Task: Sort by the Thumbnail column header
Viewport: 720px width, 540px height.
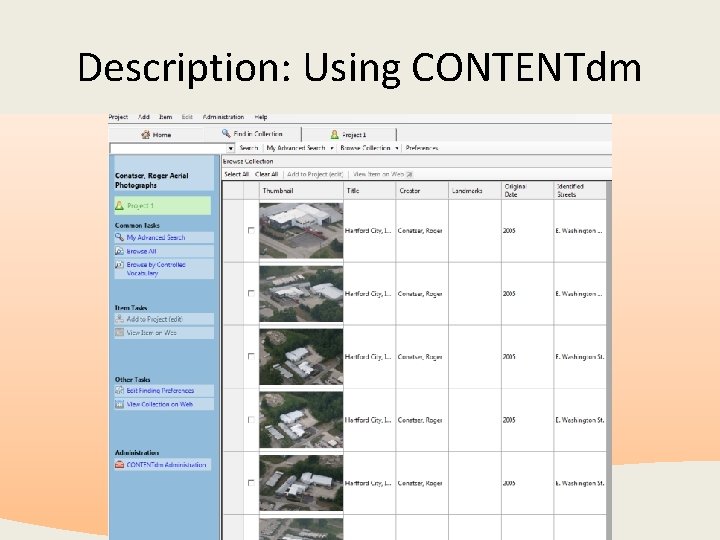Action: pos(301,191)
